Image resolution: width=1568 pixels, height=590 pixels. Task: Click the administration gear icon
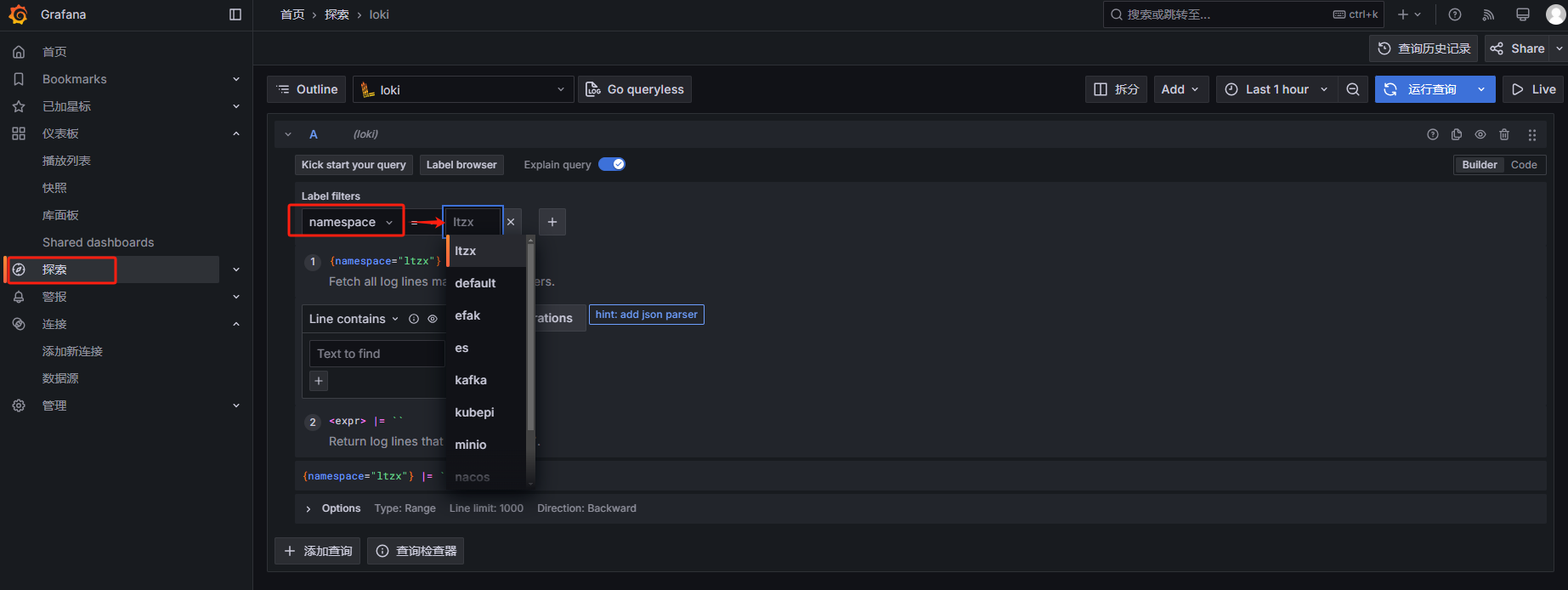19,406
